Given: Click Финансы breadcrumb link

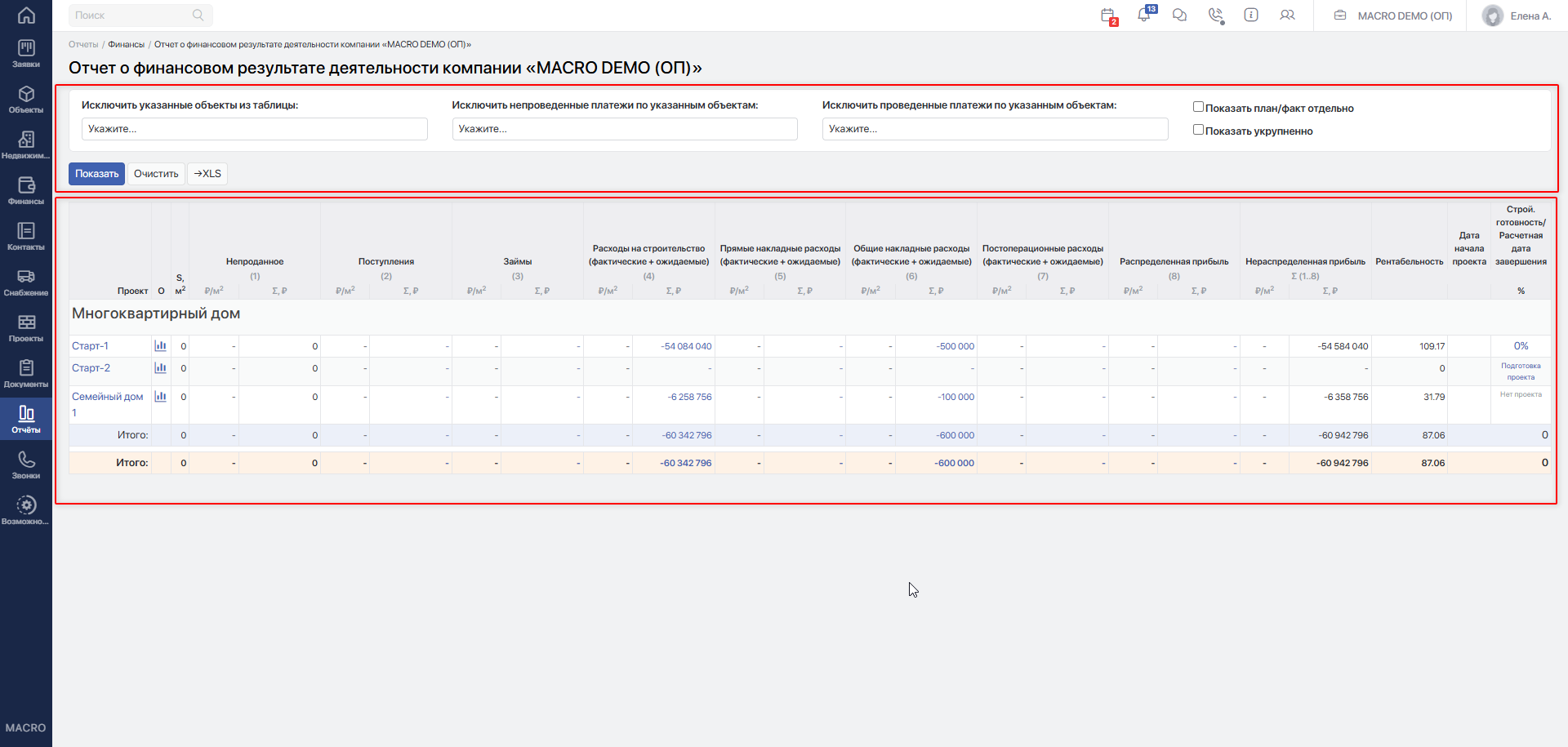Looking at the screenshot, I should [127, 44].
